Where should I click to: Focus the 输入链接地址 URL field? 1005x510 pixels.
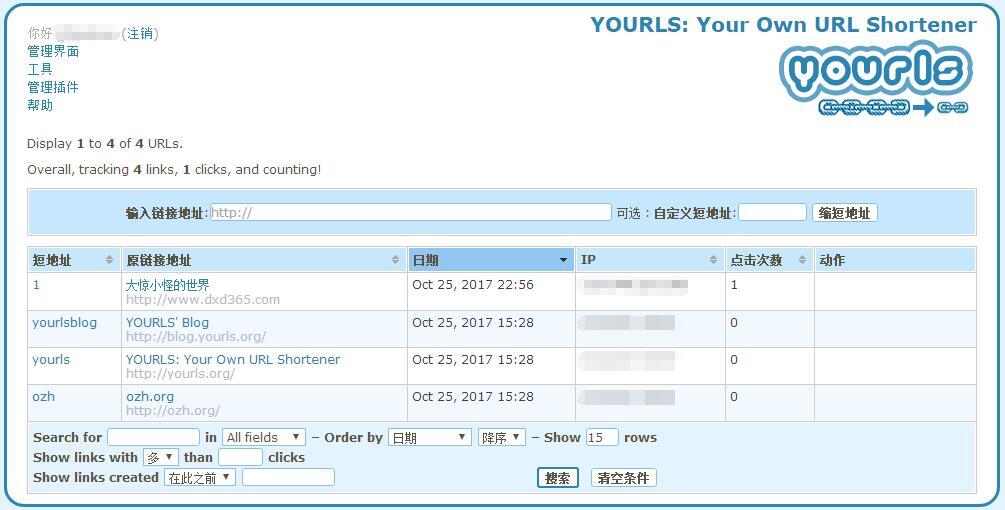tap(411, 213)
